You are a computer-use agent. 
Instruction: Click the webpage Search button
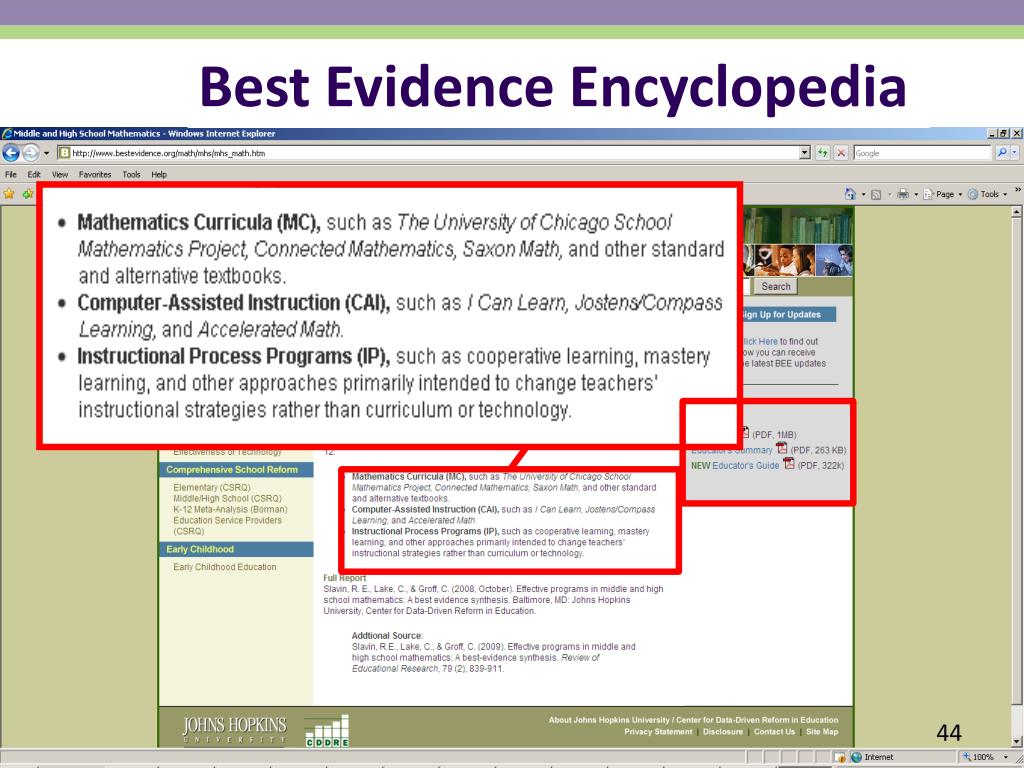pos(775,286)
